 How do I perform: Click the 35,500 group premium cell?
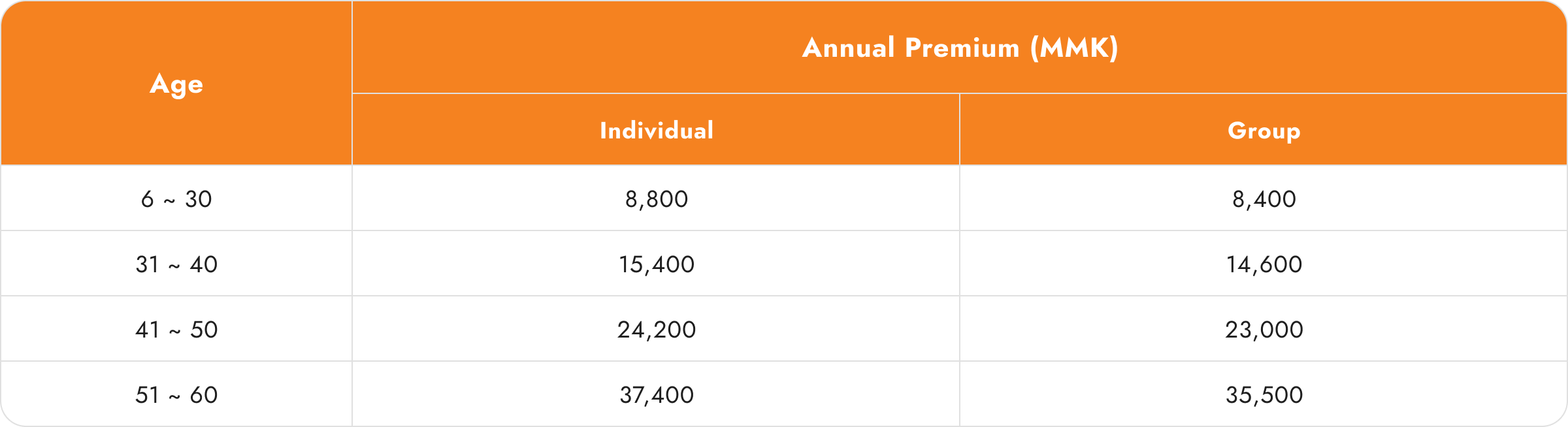1264,394
